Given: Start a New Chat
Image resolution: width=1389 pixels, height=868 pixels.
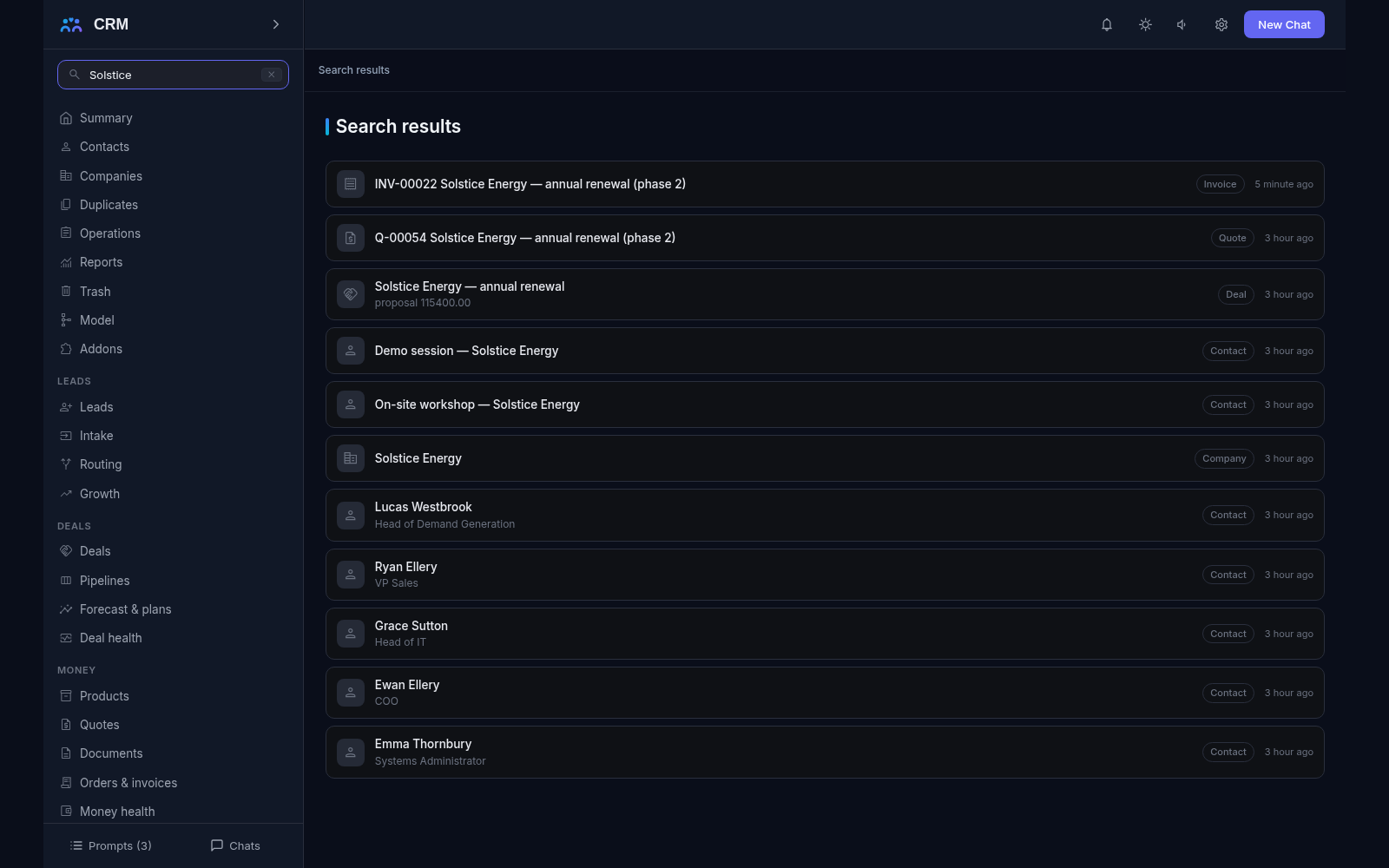Looking at the screenshot, I should point(1284,24).
